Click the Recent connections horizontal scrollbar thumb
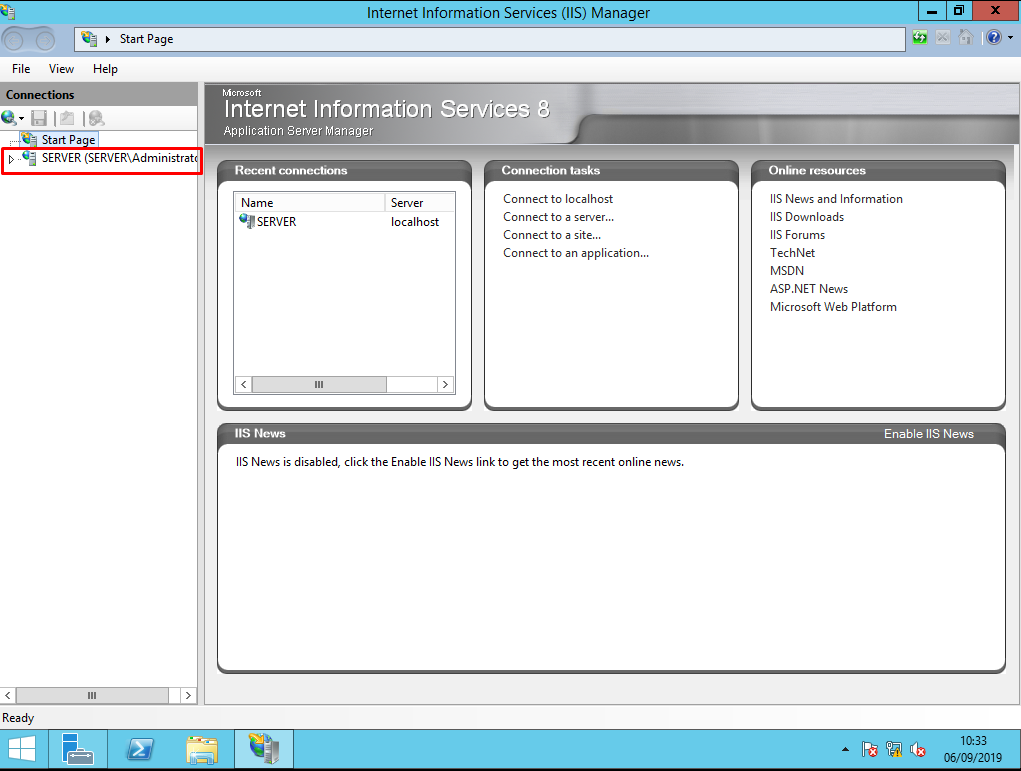Viewport: 1021px width, 771px height. coord(319,384)
